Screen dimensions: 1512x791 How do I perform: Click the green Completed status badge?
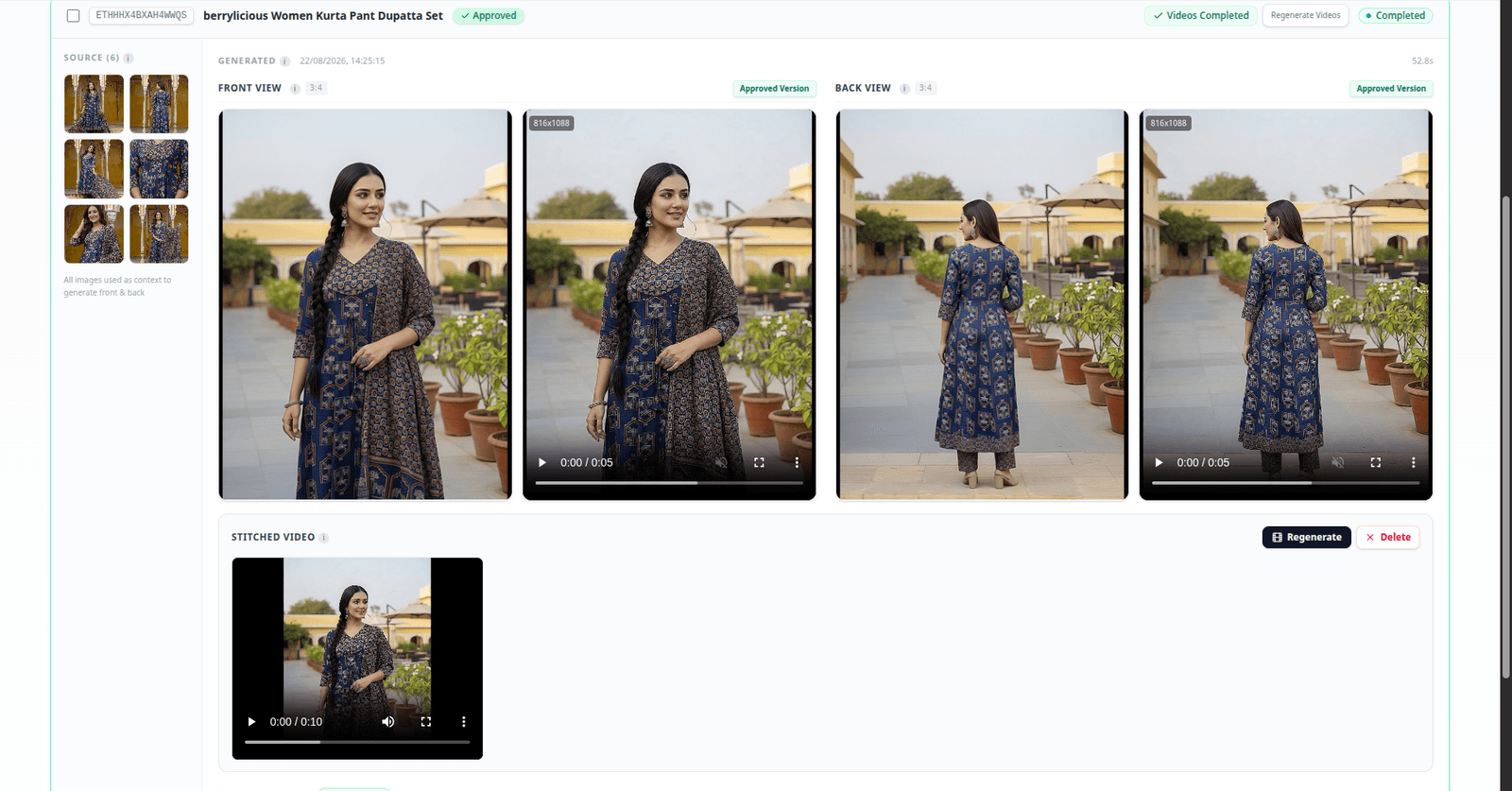point(1396,16)
